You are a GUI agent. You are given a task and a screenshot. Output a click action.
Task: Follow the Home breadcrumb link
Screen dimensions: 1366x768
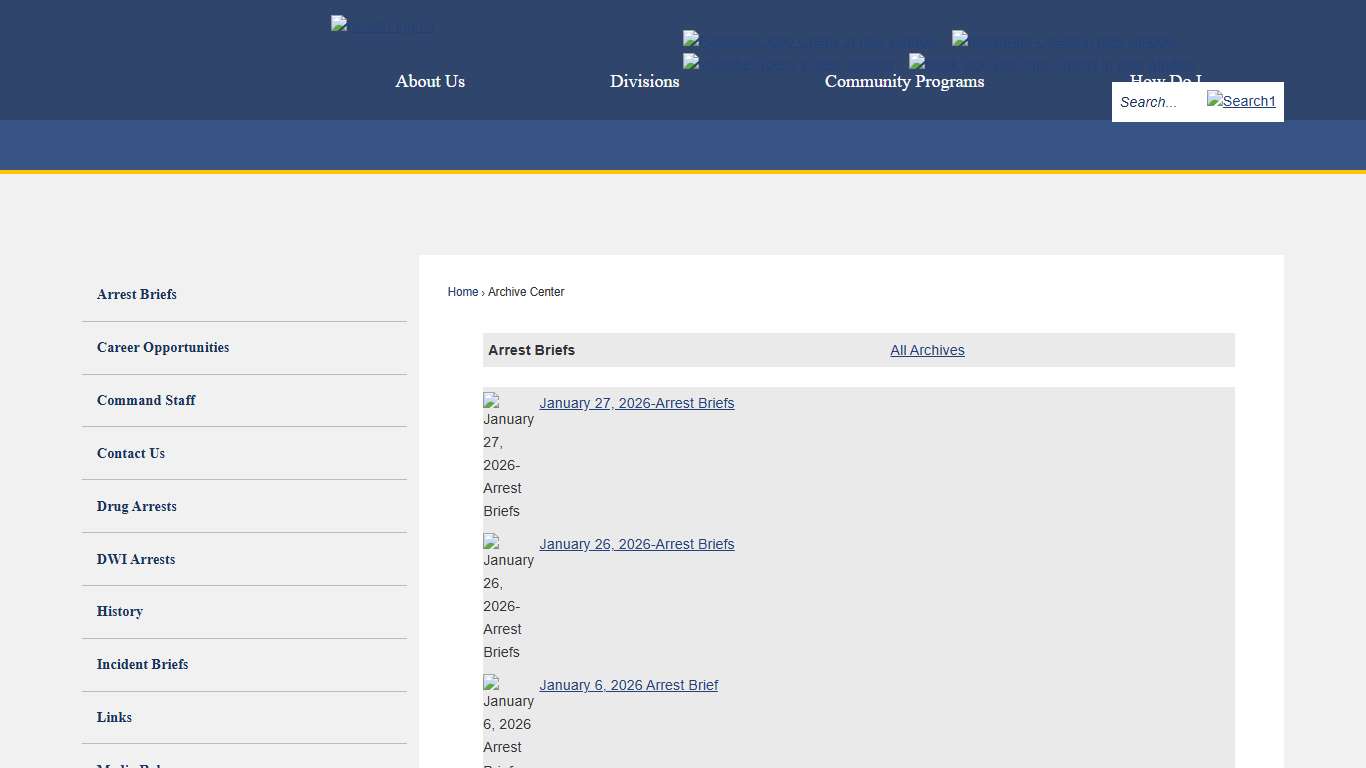coord(462,291)
